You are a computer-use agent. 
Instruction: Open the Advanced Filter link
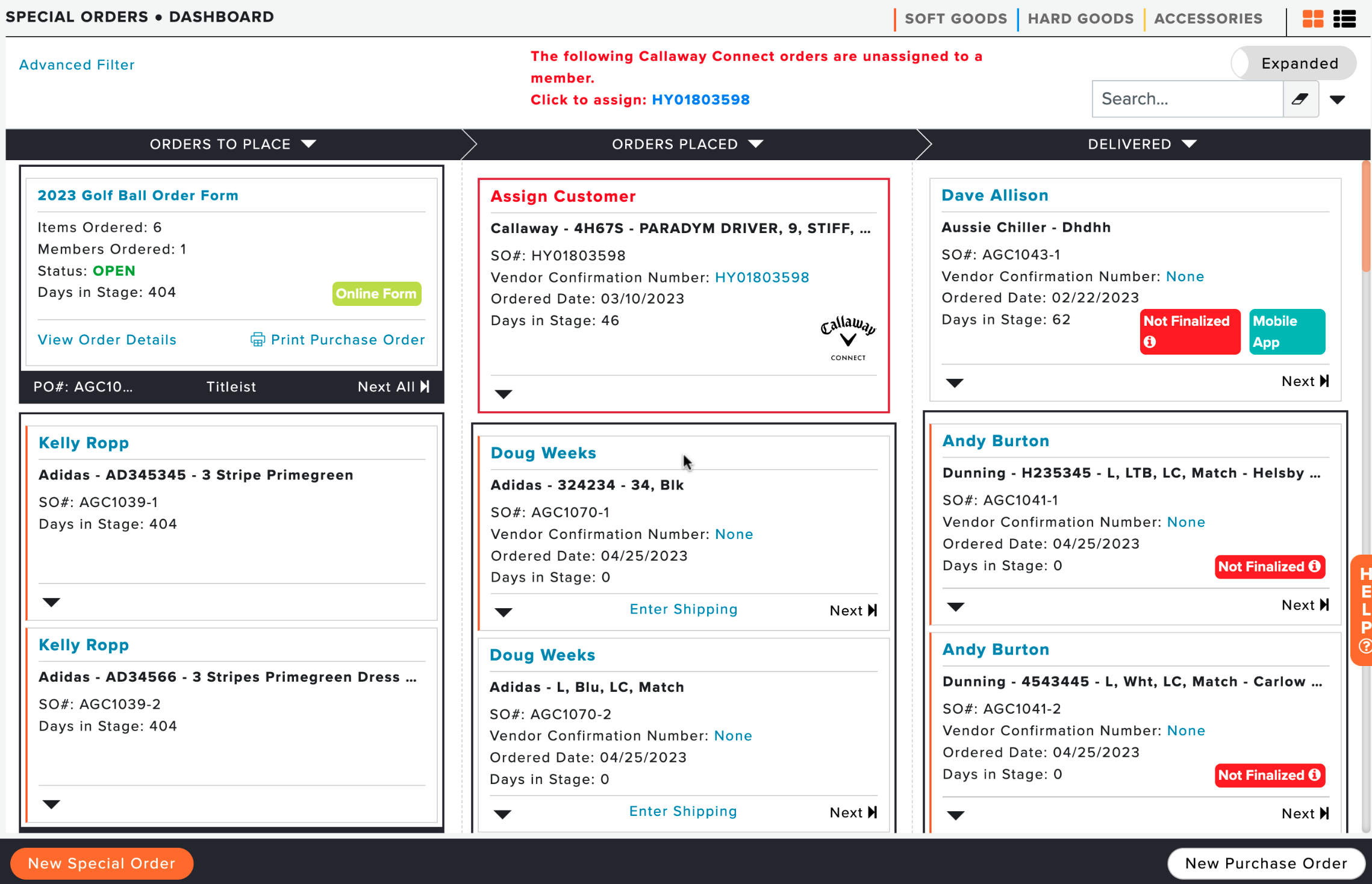pos(77,64)
